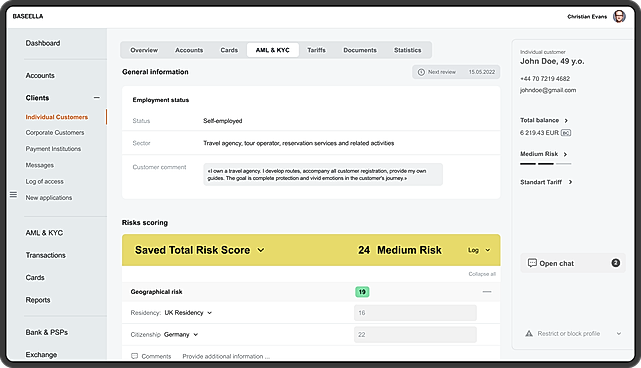Switch to the Accounts tab
Image resolution: width=641 pixels, height=368 pixels.
click(189, 50)
